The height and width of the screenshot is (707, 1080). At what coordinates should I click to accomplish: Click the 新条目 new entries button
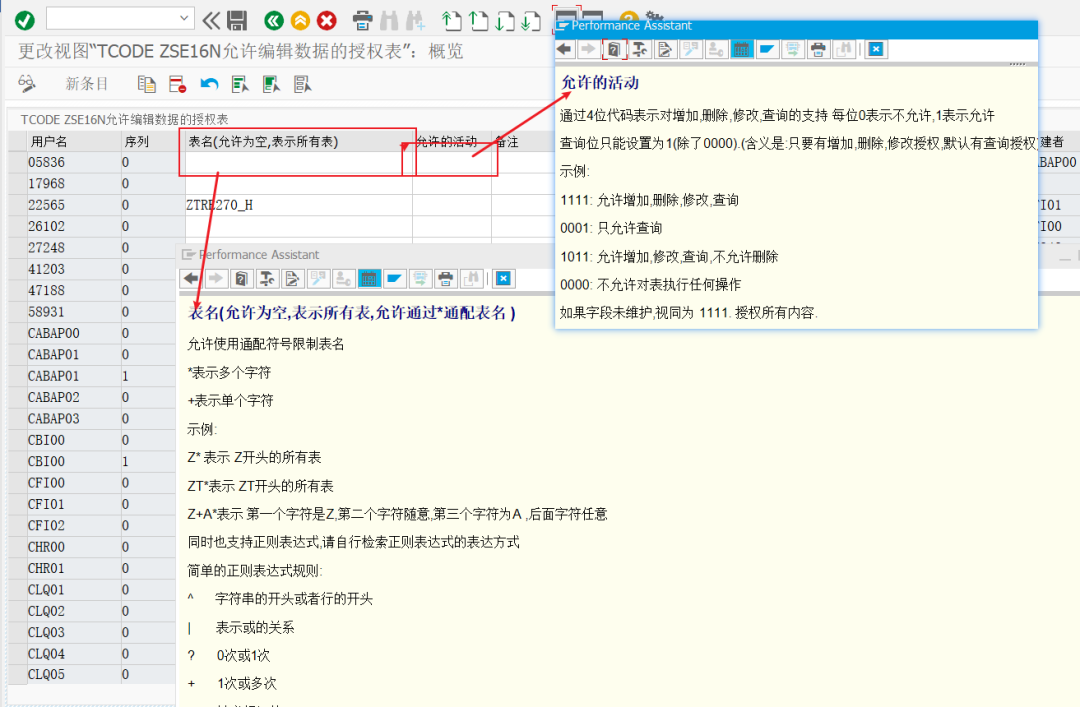(87, 83)
